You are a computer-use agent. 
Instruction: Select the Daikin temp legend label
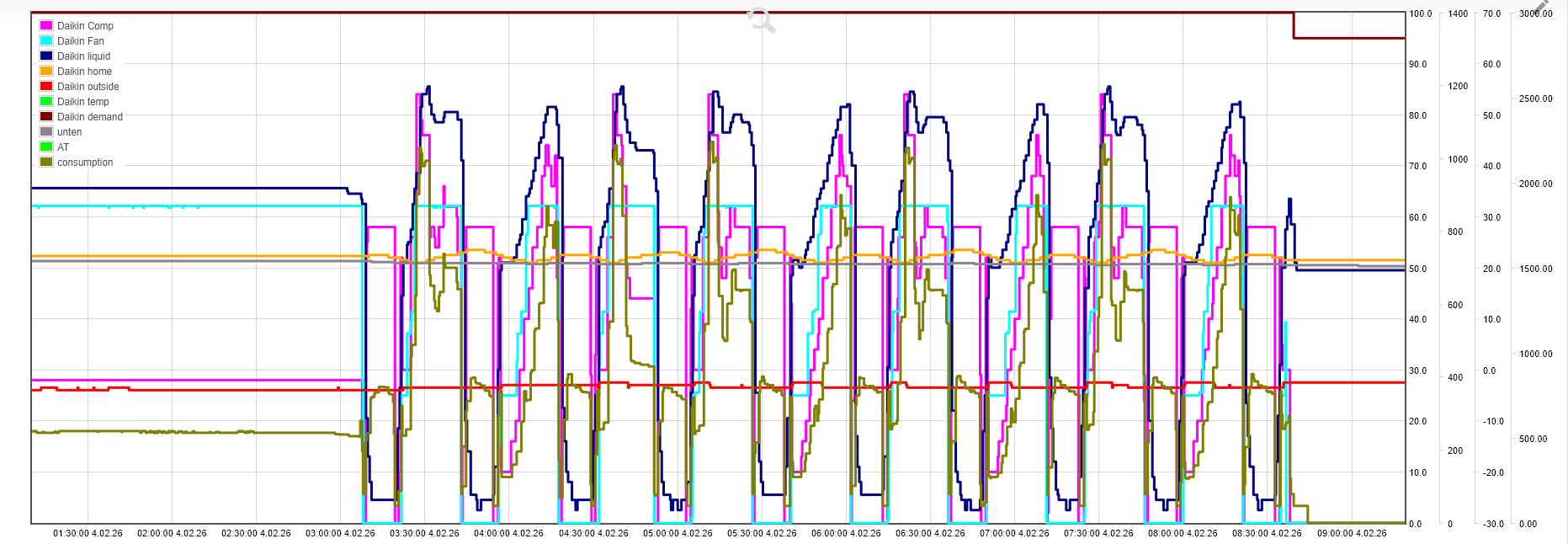coord(82,102)
